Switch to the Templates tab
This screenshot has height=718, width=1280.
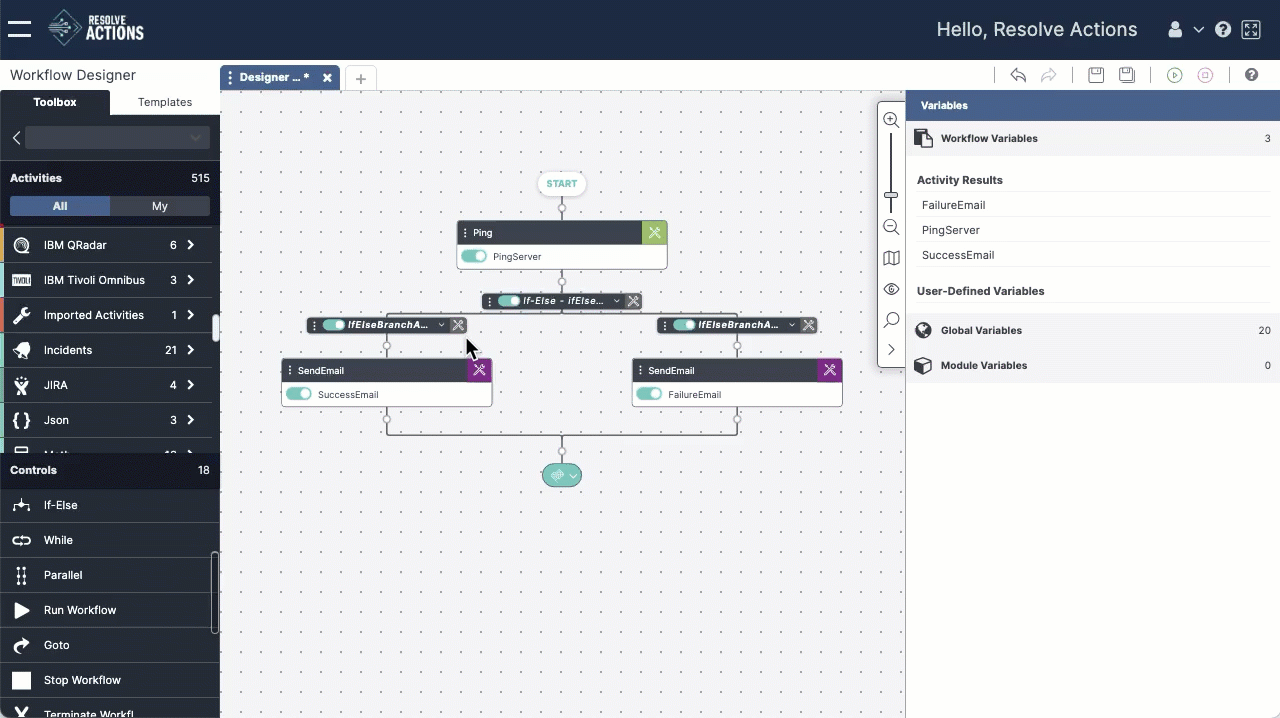click(x=165, y=102)
